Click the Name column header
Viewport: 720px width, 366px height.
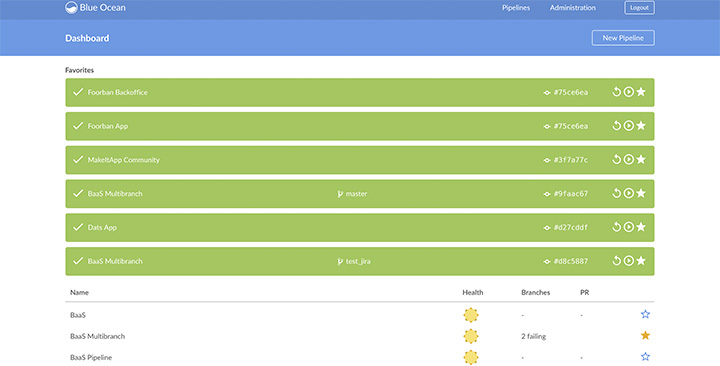[x=79, y=293]
